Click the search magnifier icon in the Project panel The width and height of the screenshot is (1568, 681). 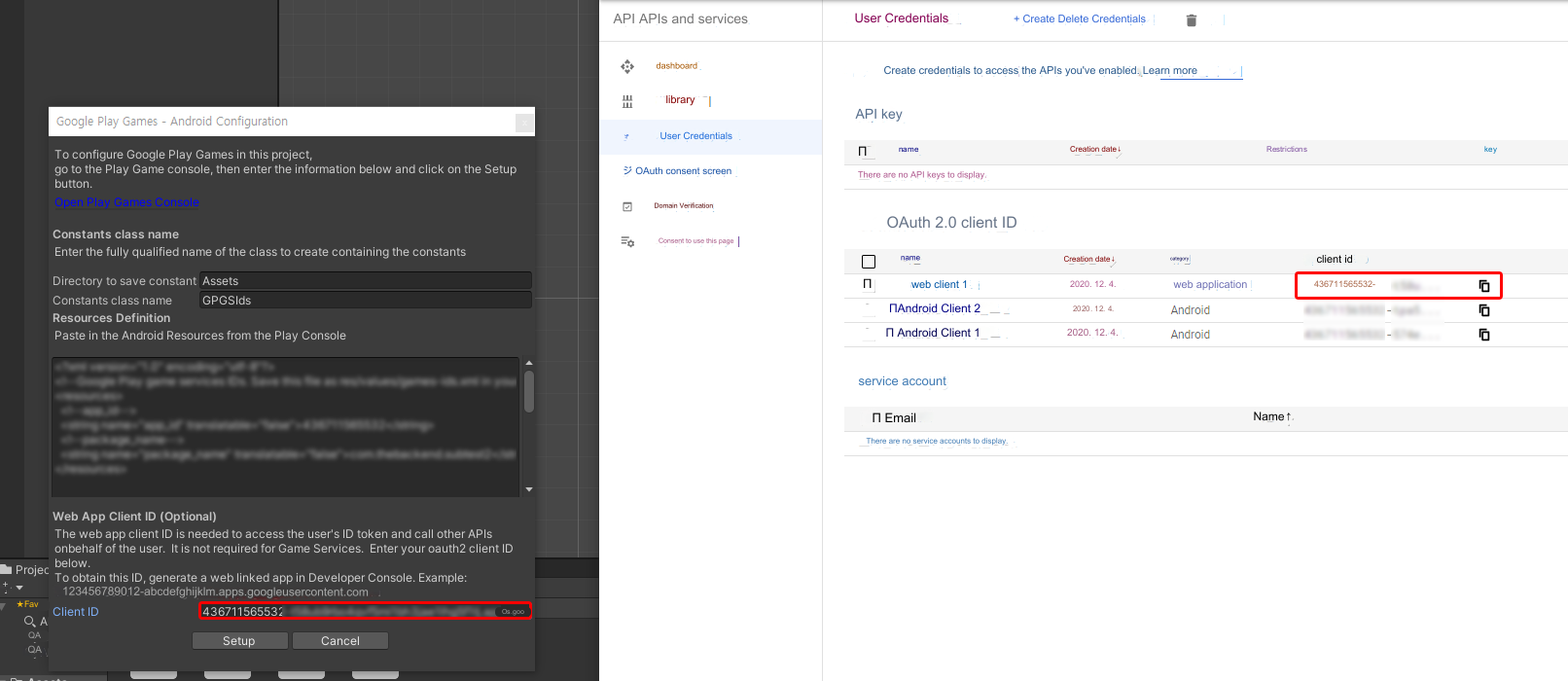click(30, 621)
